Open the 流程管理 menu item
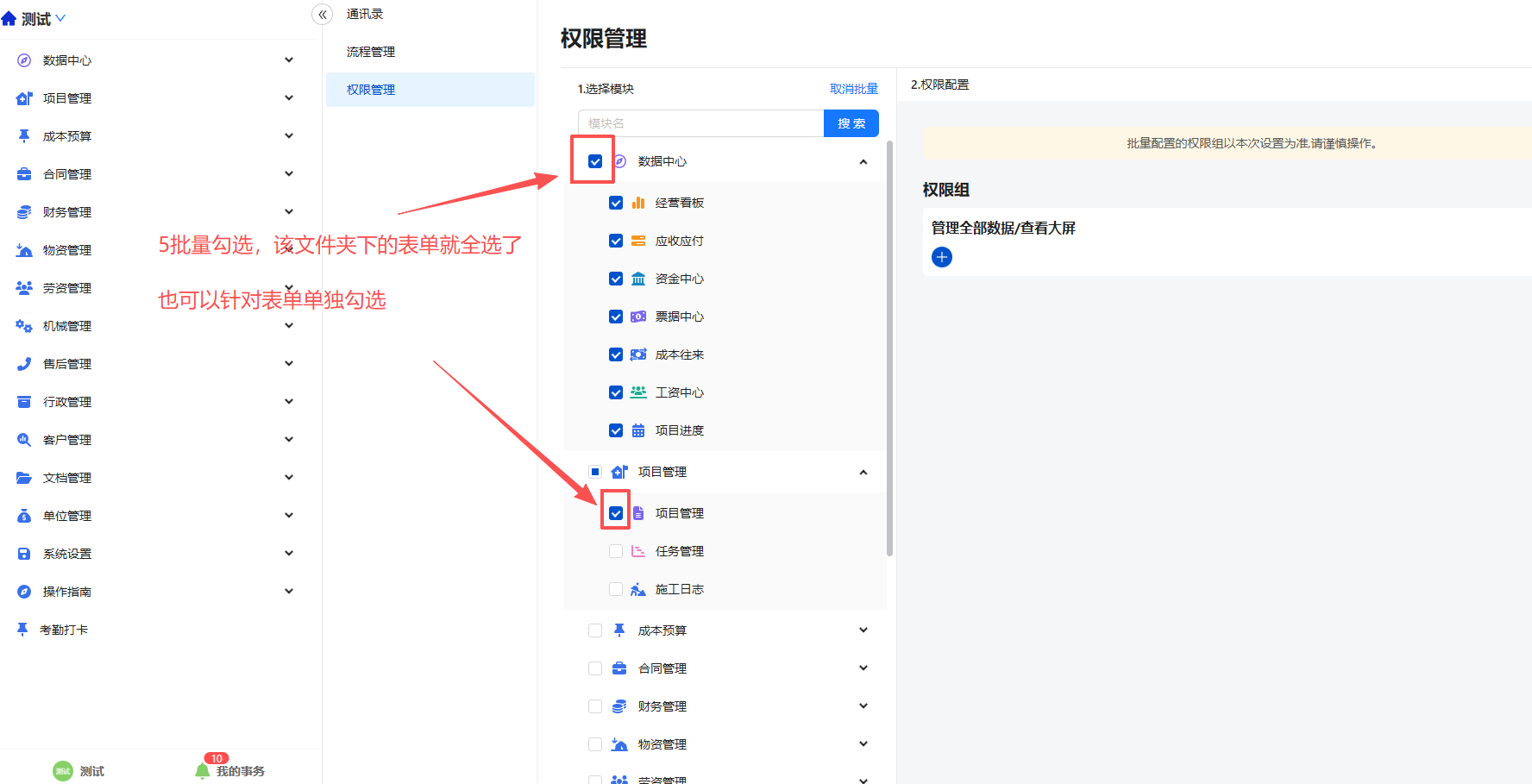Screen dimensions: 1532x784 (371, 52)
